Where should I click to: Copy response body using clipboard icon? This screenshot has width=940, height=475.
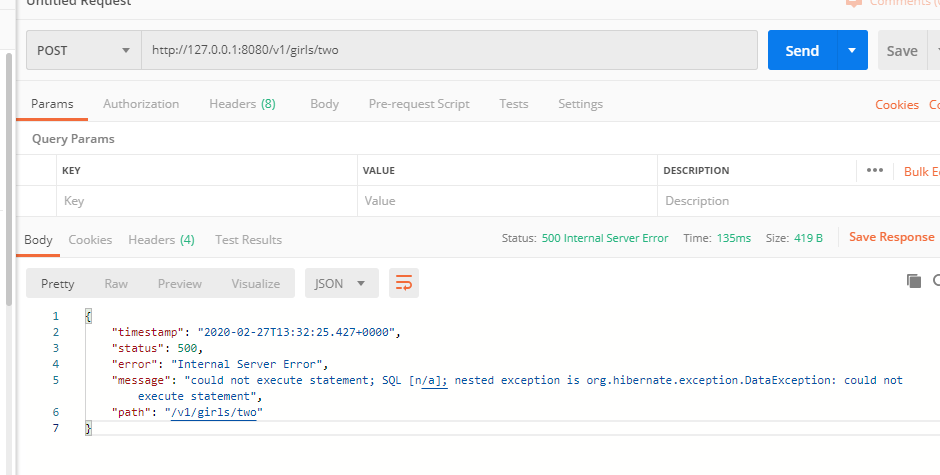tap(914, 281)
